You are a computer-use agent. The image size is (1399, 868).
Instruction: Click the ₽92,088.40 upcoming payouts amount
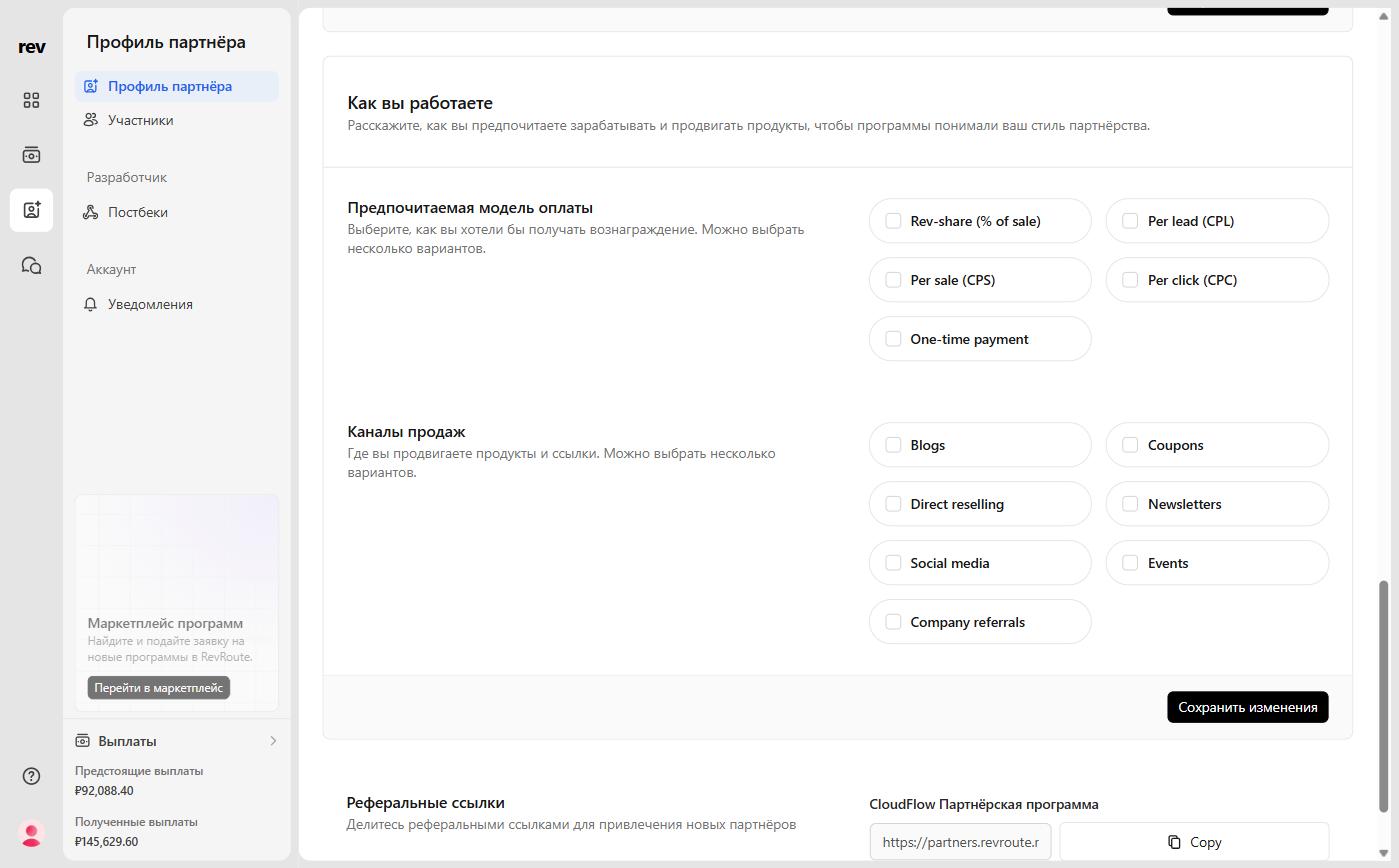[104, 791]
